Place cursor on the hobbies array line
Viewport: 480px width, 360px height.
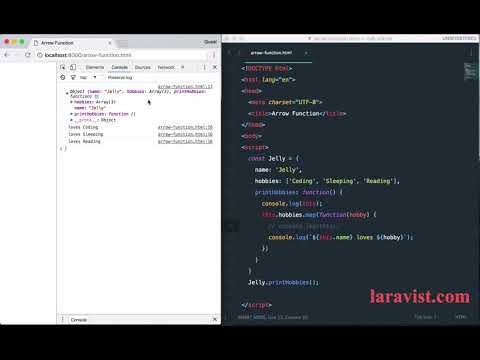coord(327,181)
